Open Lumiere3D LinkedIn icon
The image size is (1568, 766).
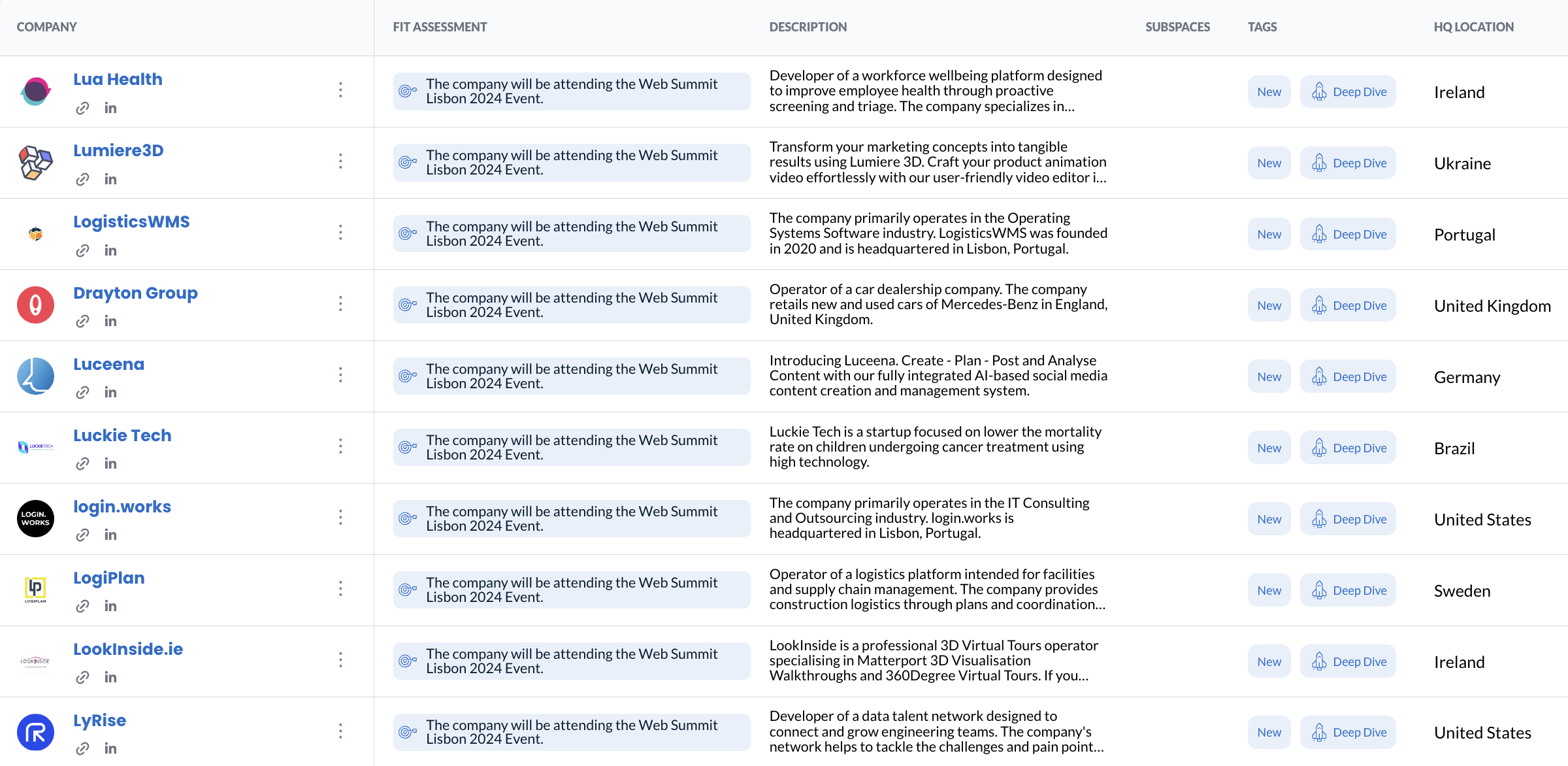coord(110,179)
